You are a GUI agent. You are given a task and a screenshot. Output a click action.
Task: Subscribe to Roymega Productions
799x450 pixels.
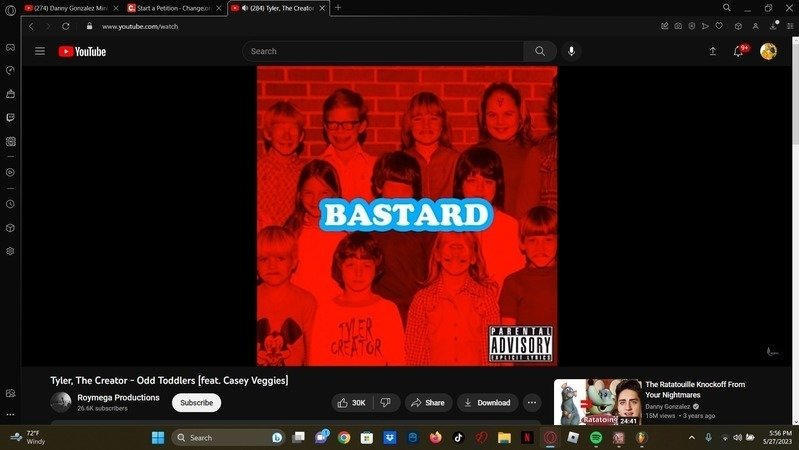point(196,403)
